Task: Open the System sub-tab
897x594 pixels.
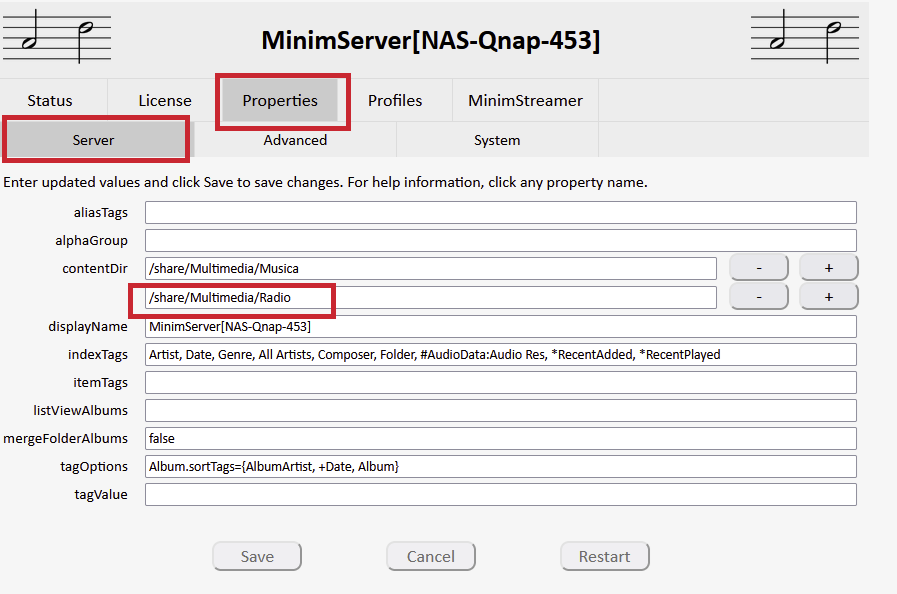Action: (x=497, y=140)
